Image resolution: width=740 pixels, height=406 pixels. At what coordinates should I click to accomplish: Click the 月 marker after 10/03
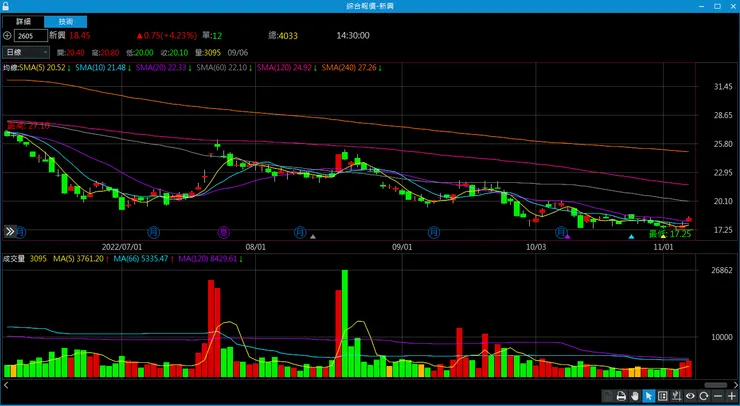[561, 232]
